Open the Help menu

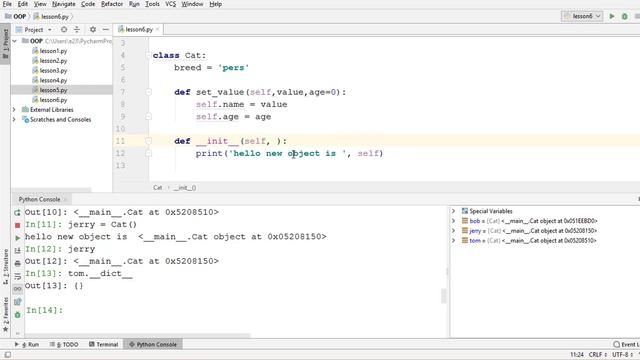(216, 4)
